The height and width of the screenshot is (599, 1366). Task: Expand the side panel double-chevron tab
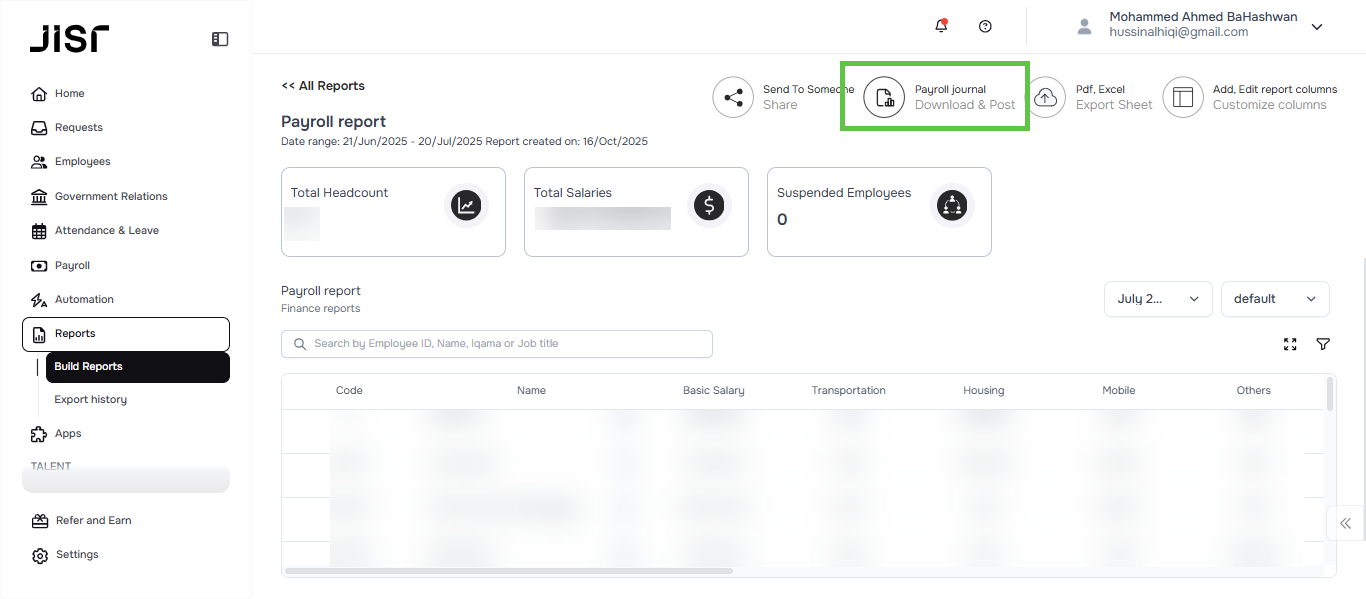point(1345,523)
